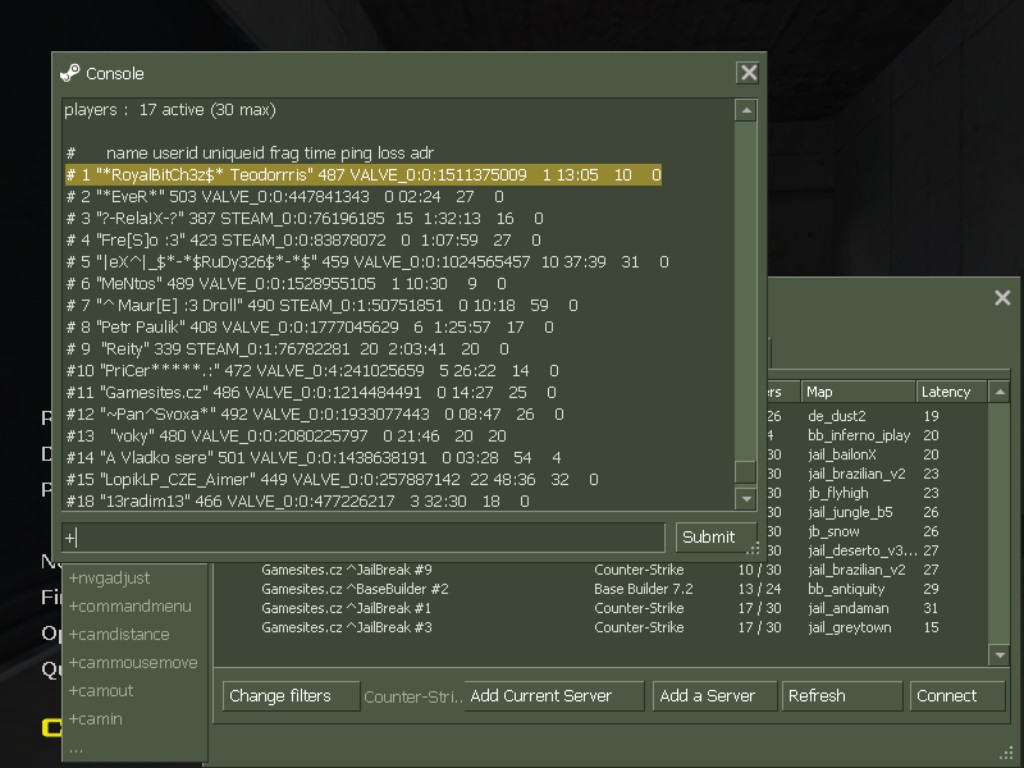Choose +cammousemove from autocomplete list
The width and height of the screenshot is (1024, 768).
pyautogui.click(x=133, y=662)
